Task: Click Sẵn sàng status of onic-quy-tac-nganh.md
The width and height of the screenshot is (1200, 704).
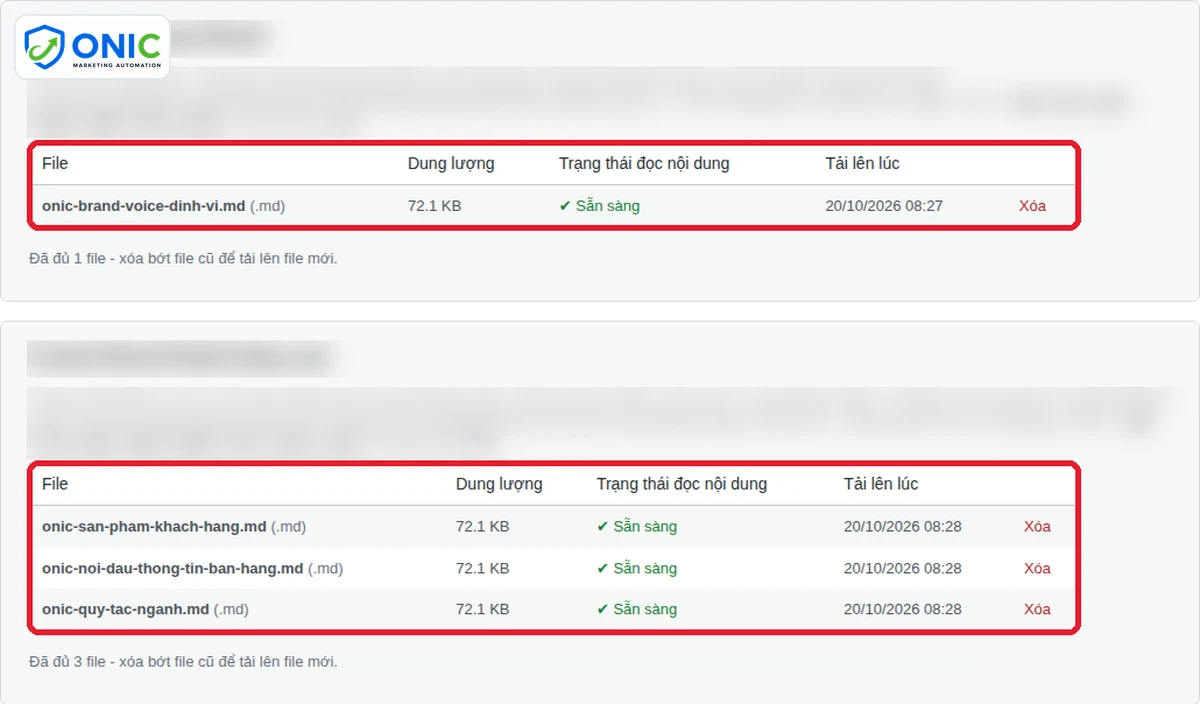Action: point(637,609)
